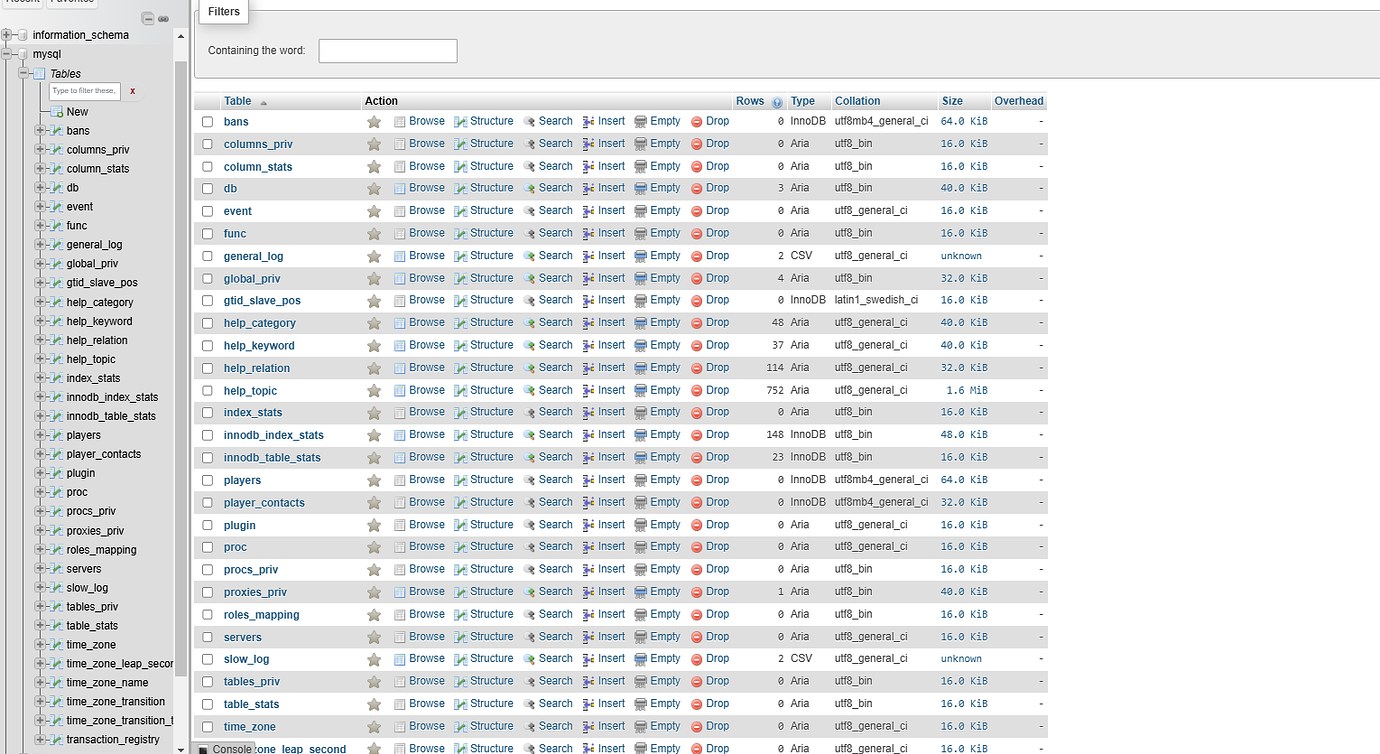
Task: Expand the information_schema database node
Action: (x=8, y=34)
